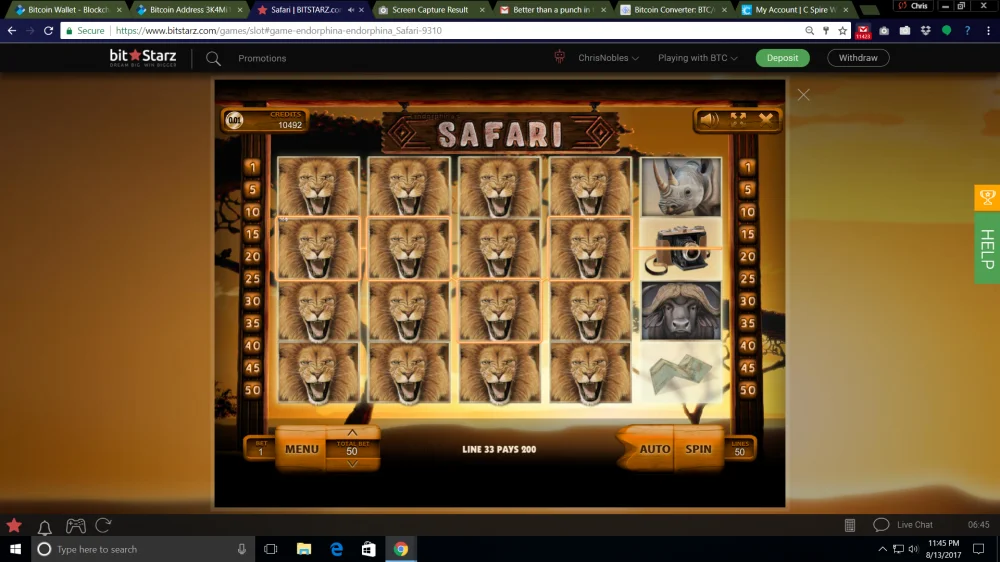Click the 0.01 coin value chip
The image size is (1000, 562).
[x=235, y=120]
